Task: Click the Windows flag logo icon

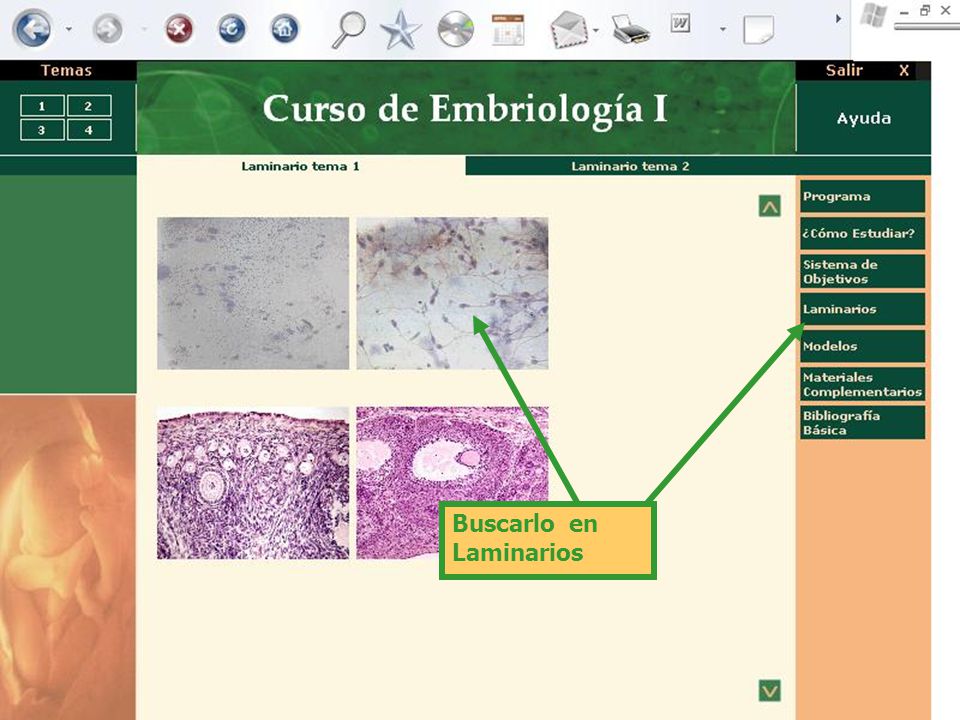Action: click(x=874, y=15)
